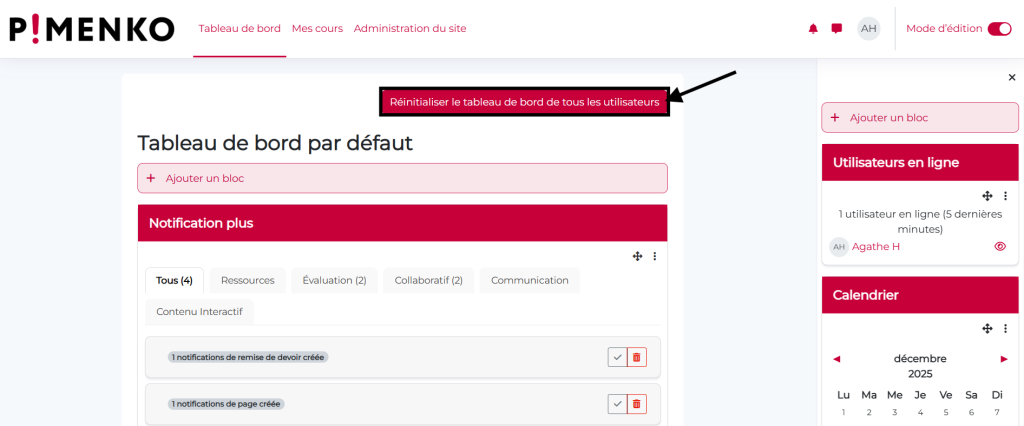Go to next month in Calendrier
Screen dimensions: 1024x426
click(1004, 358)
